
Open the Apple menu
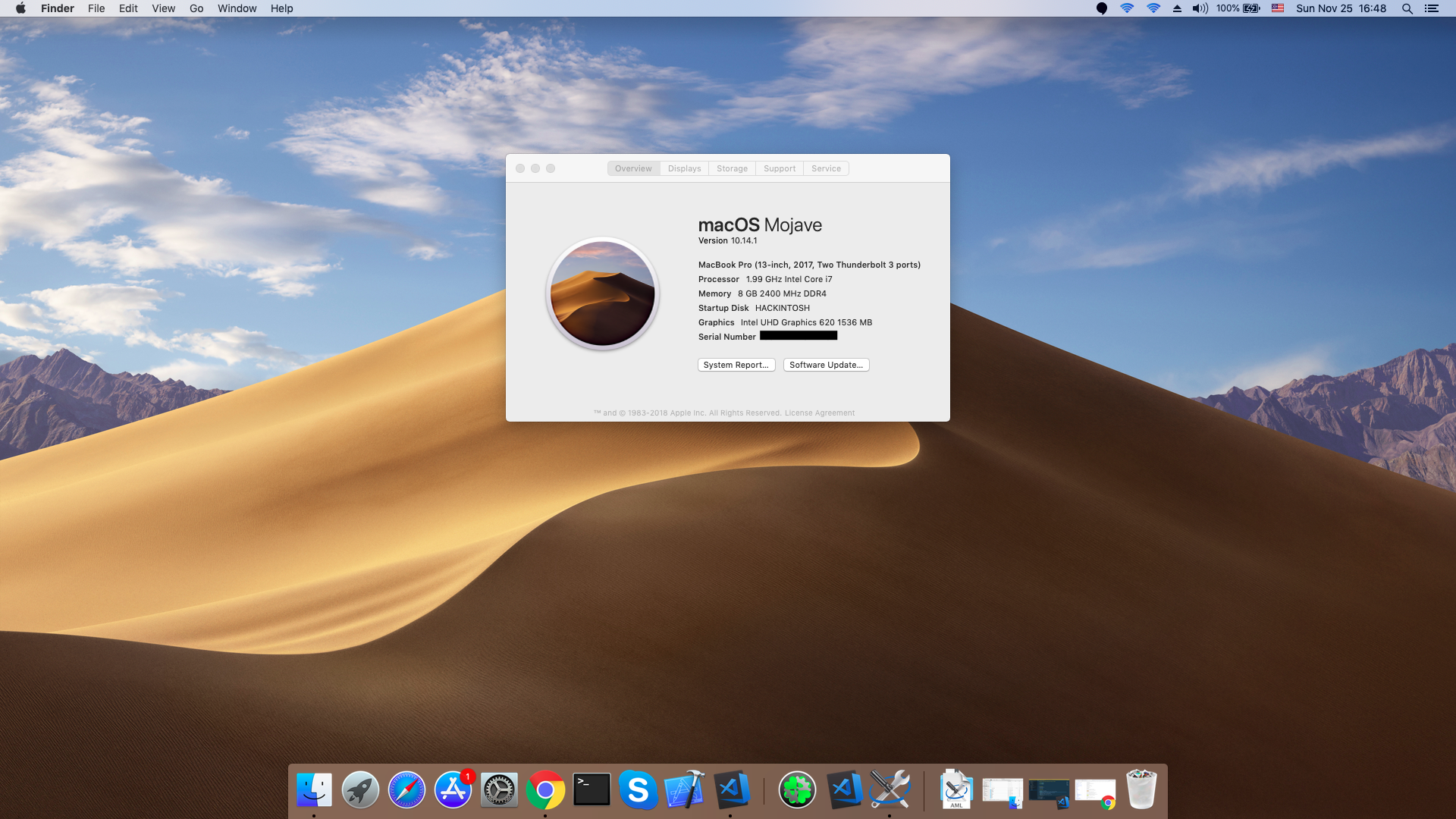(20, 8)
